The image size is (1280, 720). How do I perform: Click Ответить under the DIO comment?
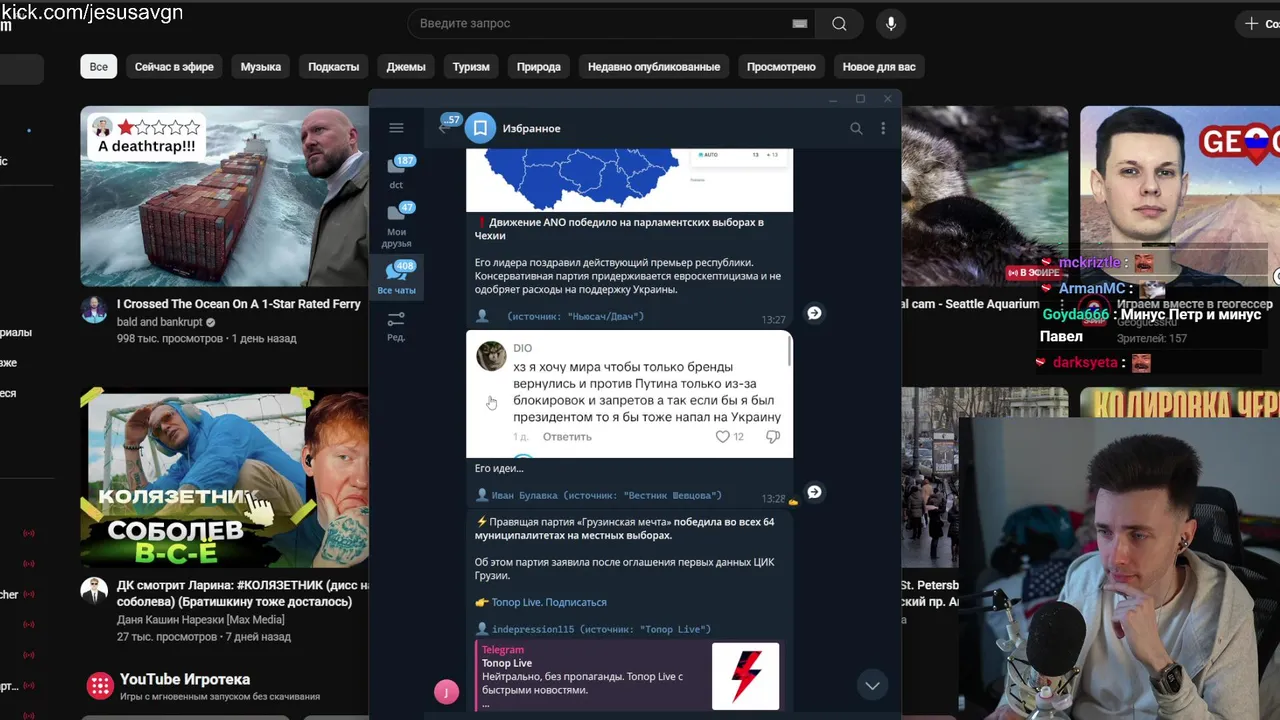[x=567, y=437]
